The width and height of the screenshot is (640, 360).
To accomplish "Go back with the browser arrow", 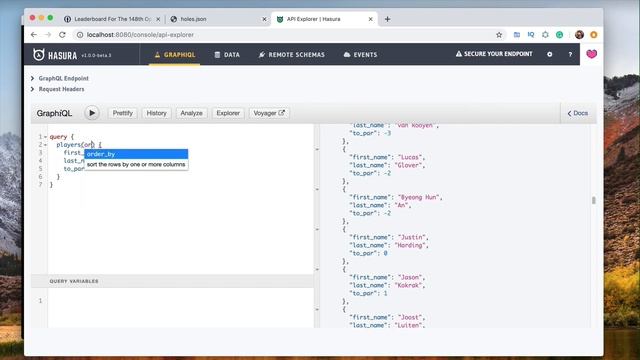I will point(34,35).
